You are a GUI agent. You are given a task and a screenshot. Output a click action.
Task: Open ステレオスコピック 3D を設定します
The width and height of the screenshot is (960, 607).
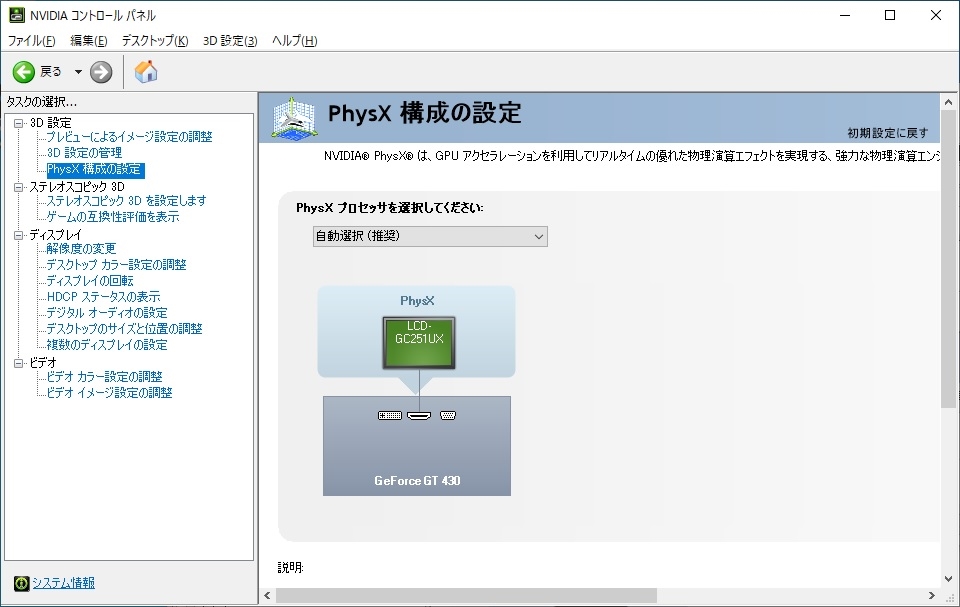(126, 201)
